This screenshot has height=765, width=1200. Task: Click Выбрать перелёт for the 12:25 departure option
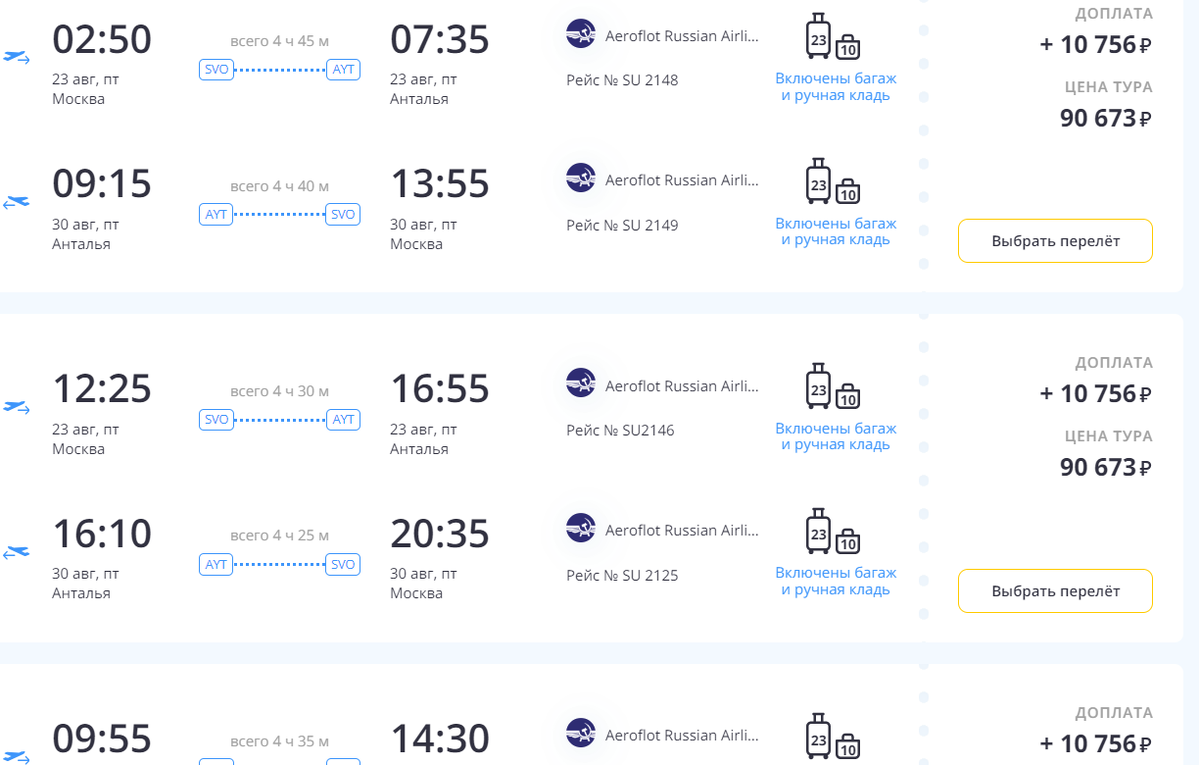coord(1055,591)
